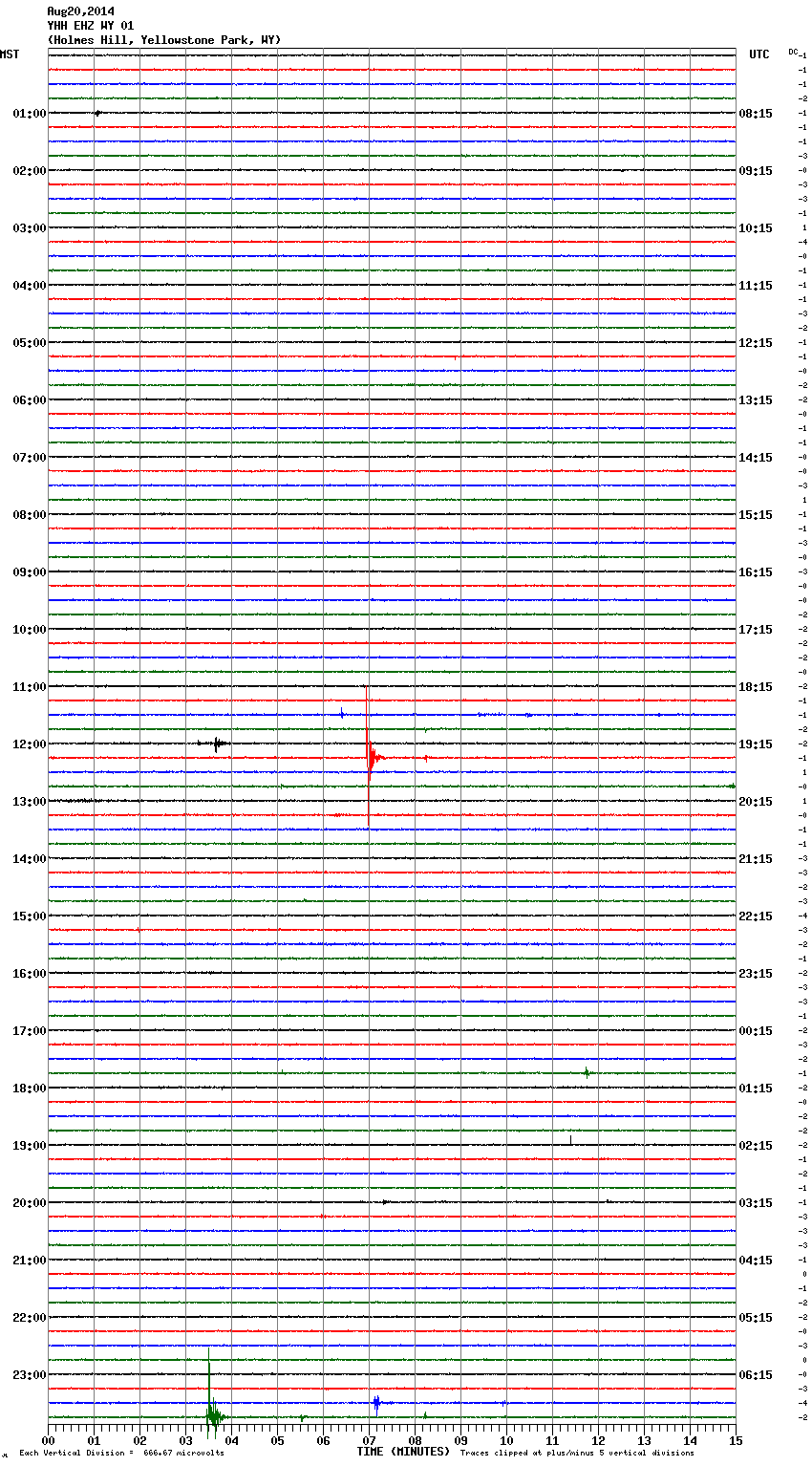The width and height of the screenshot is (812, 1466).
Task: Click the 10:15 UTC time label
Action: click(x=756, y=228)
